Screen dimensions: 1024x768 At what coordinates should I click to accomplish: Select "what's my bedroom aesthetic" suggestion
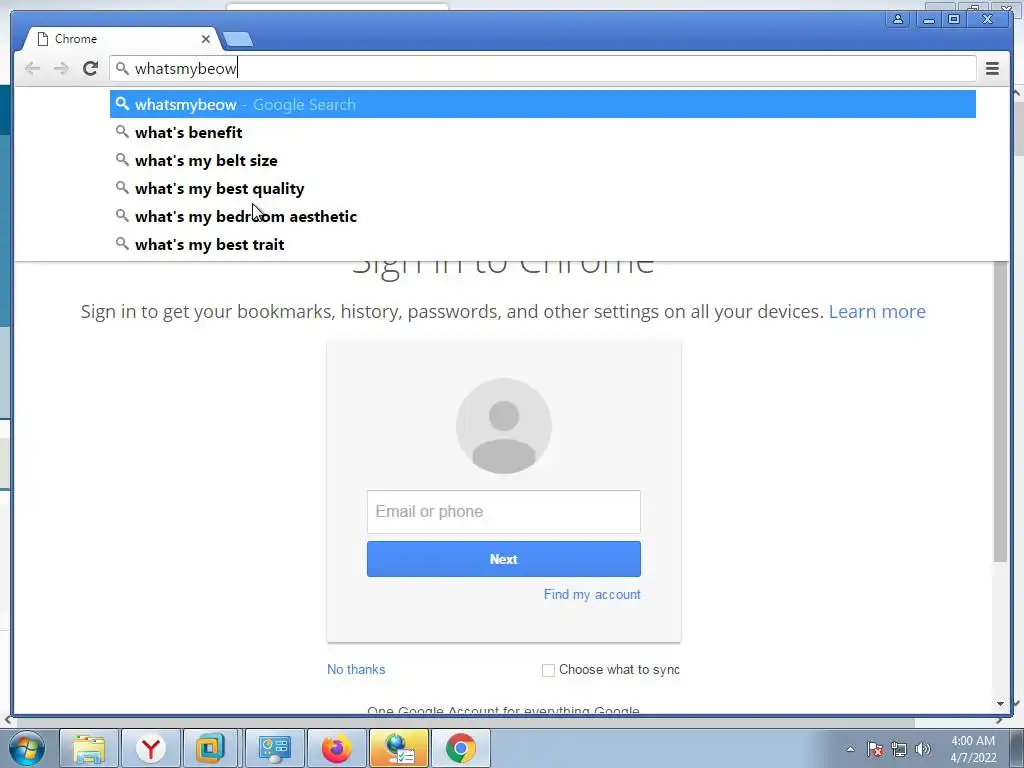tap(542, 217)
